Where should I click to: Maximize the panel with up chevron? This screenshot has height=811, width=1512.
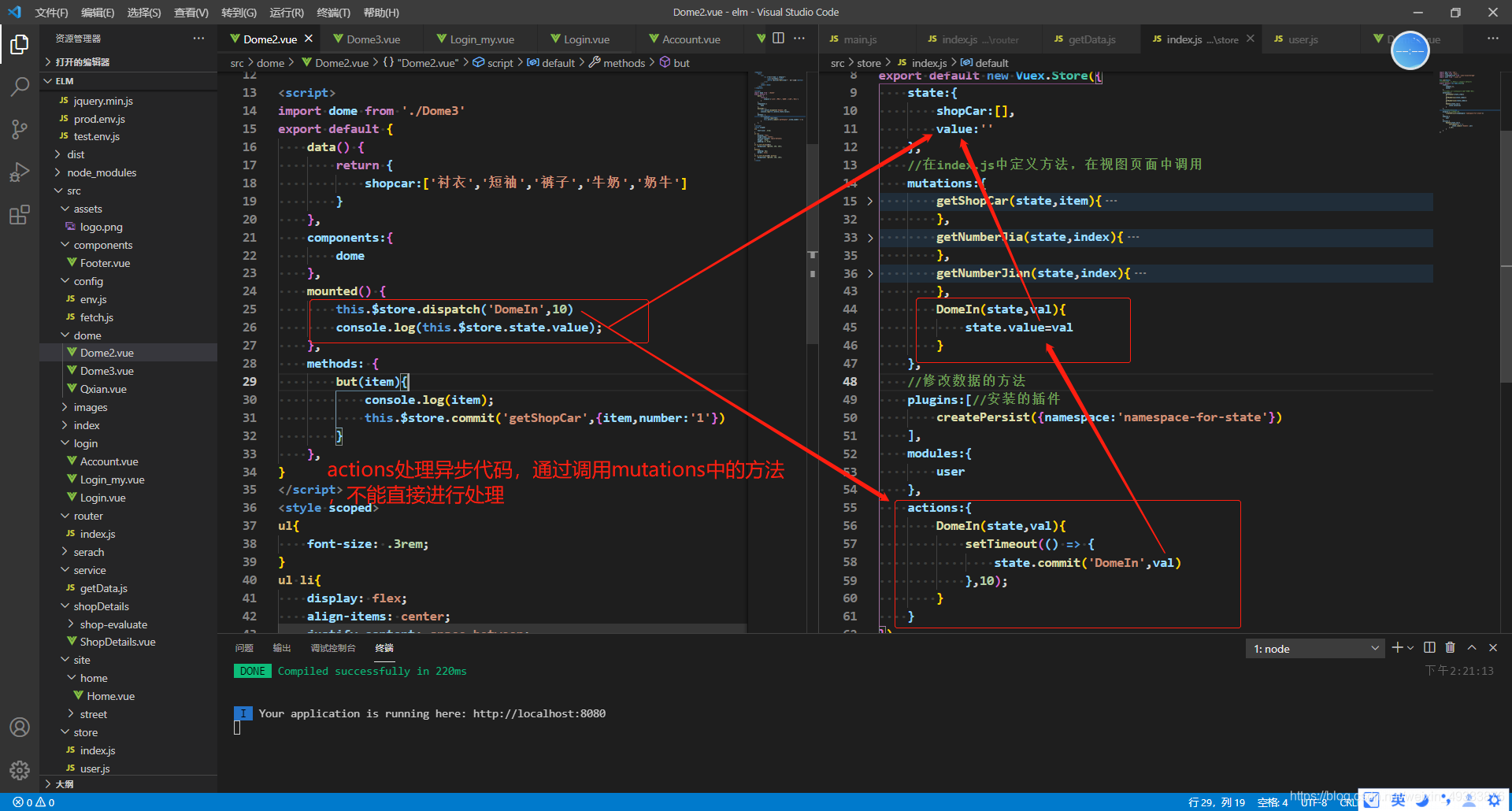[x=1472, y=648]
